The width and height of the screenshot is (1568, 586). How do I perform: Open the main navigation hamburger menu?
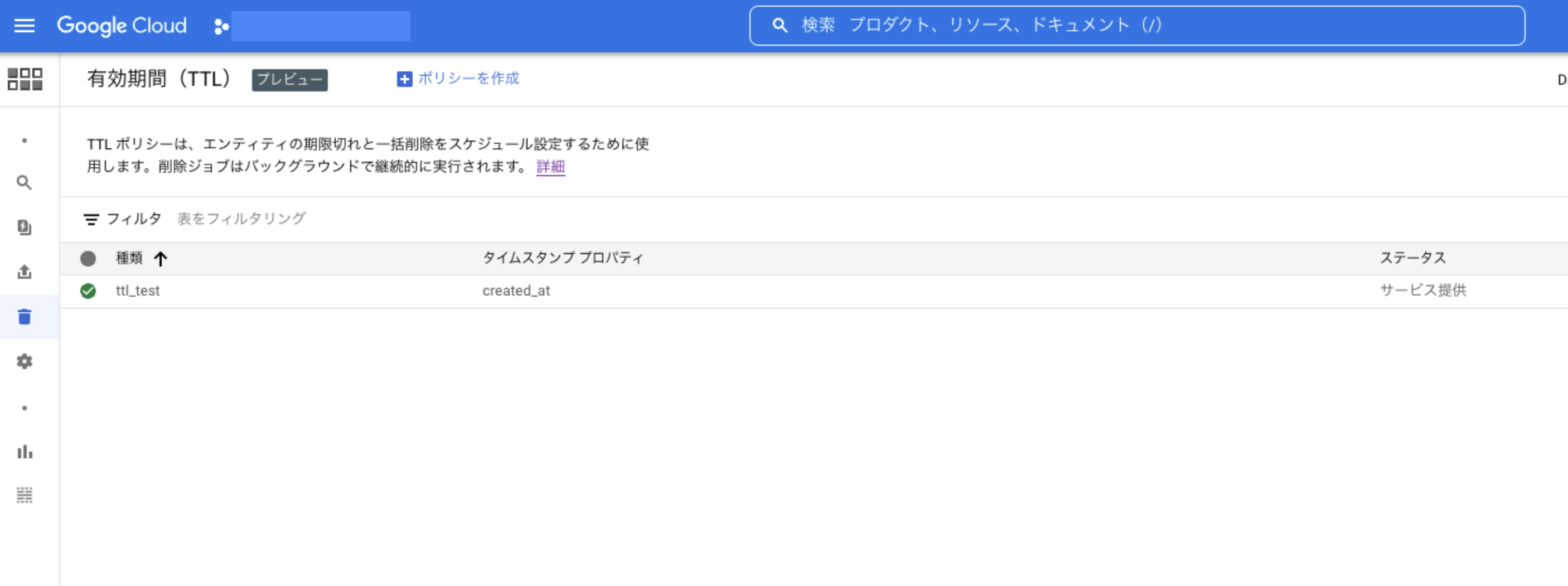tap(25, 26)
